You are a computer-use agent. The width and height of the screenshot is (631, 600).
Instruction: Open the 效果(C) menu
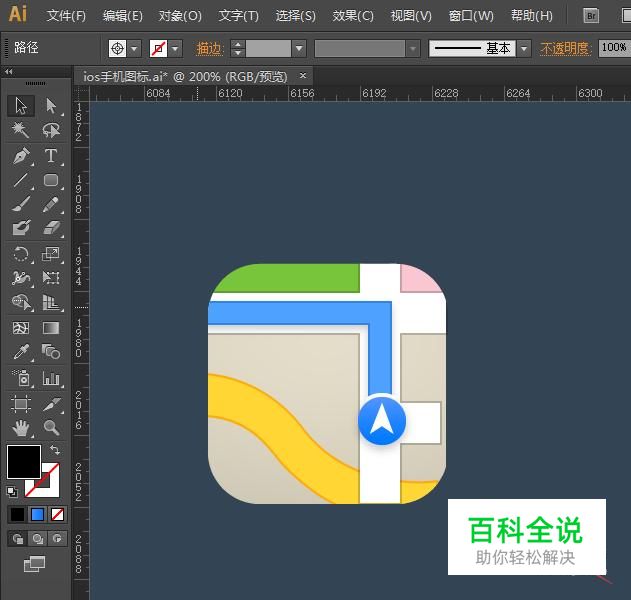pyautogui.click(x=353, y=16)
